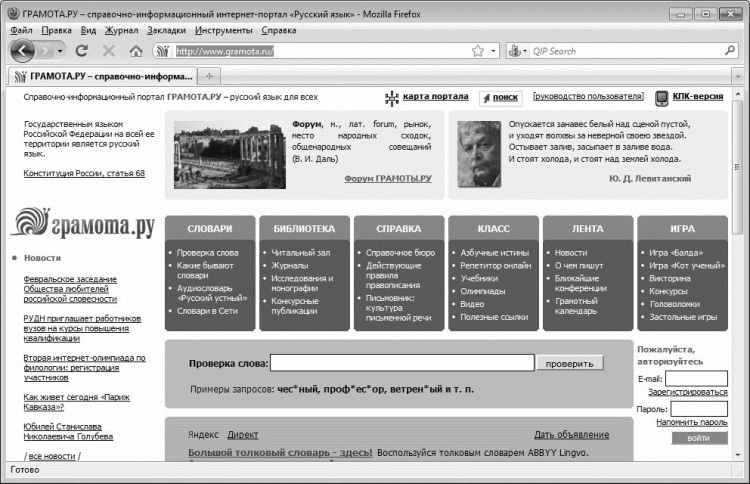This screenshot has height=484, width=750.
Task: Click the page vertical scrollbar thumb
Action: click(737, 167)
